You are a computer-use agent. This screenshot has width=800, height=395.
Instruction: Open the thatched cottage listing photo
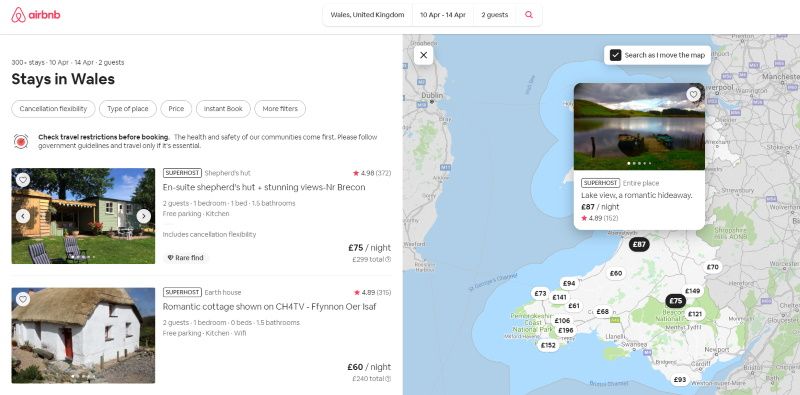click(x=83, y=335)
